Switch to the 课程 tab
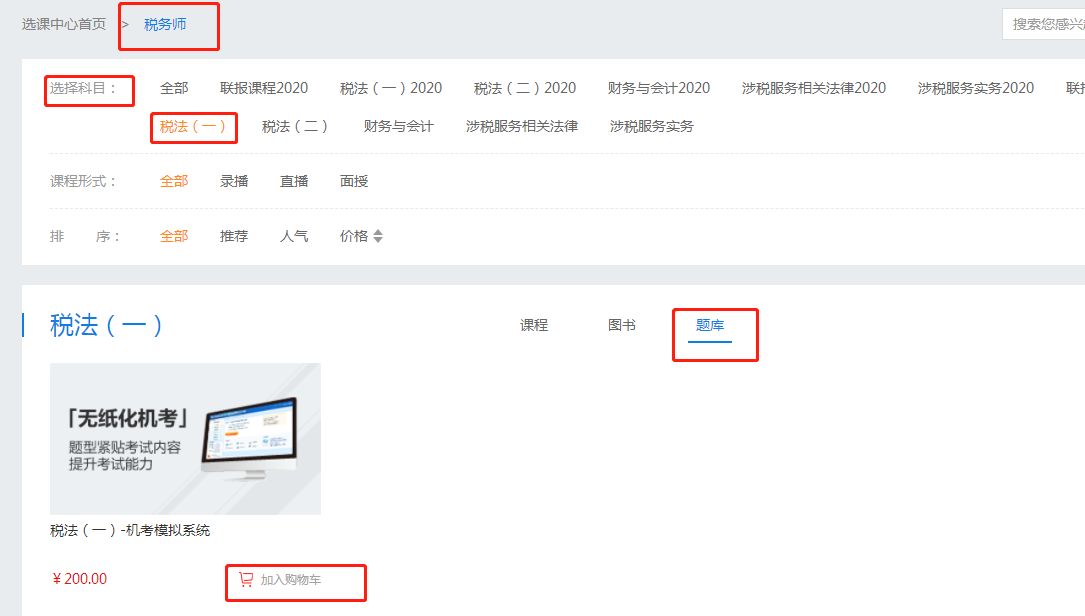This screenshot has width=1085, height=616. point(534,325)
